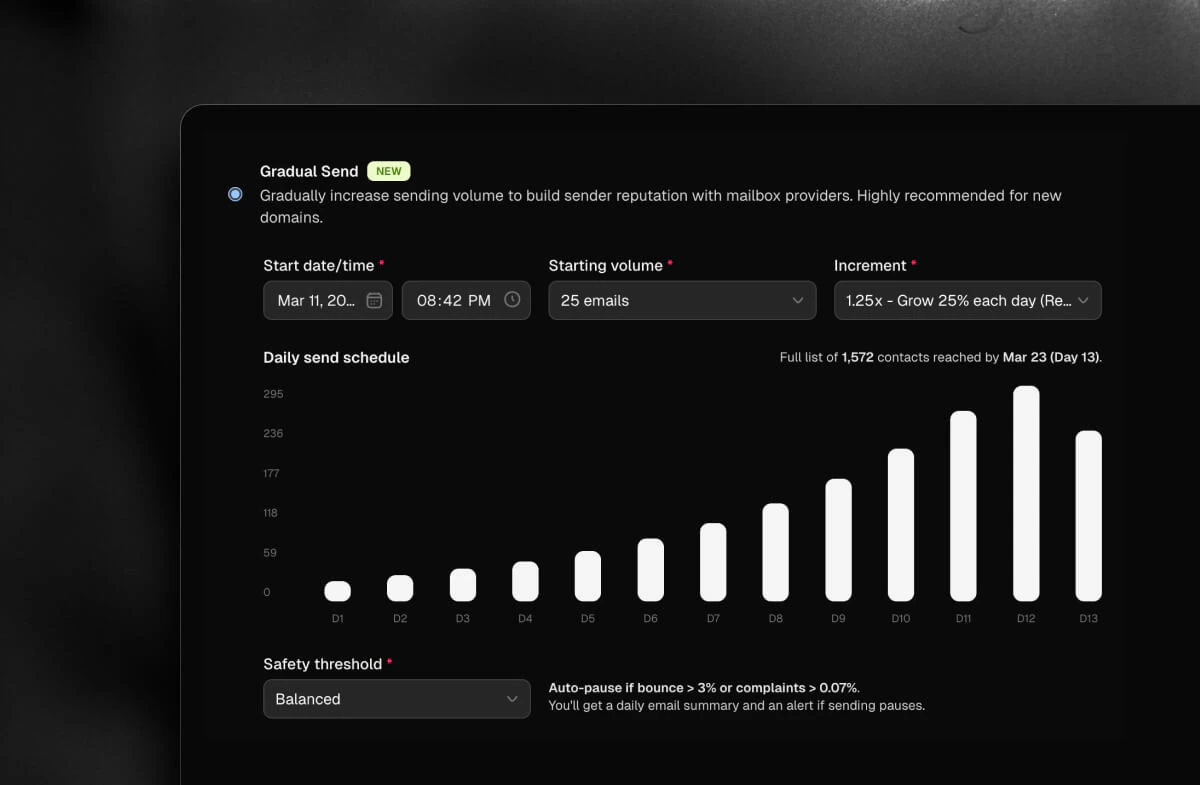Image resolution: width=1200 pixels, height=785 pixels.
Task: Click the green NEW badge next to Gradual Send
Action: coord(388,171)
